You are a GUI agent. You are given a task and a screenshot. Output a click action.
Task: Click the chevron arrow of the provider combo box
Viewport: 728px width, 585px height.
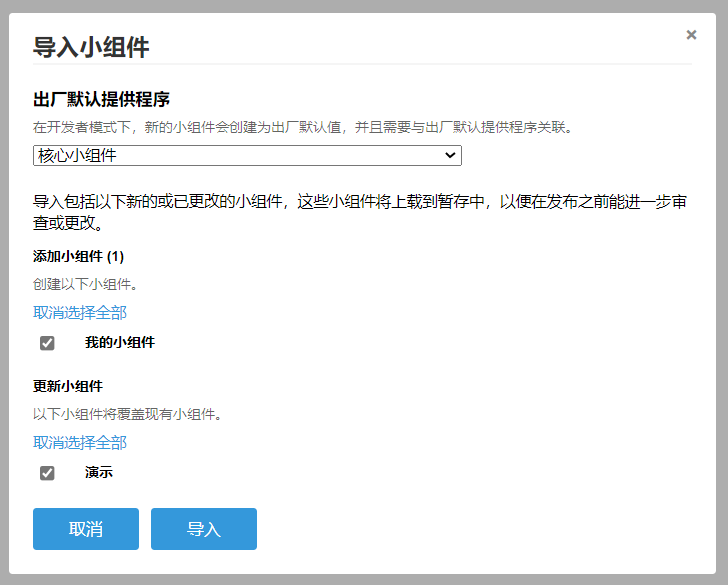450,156
